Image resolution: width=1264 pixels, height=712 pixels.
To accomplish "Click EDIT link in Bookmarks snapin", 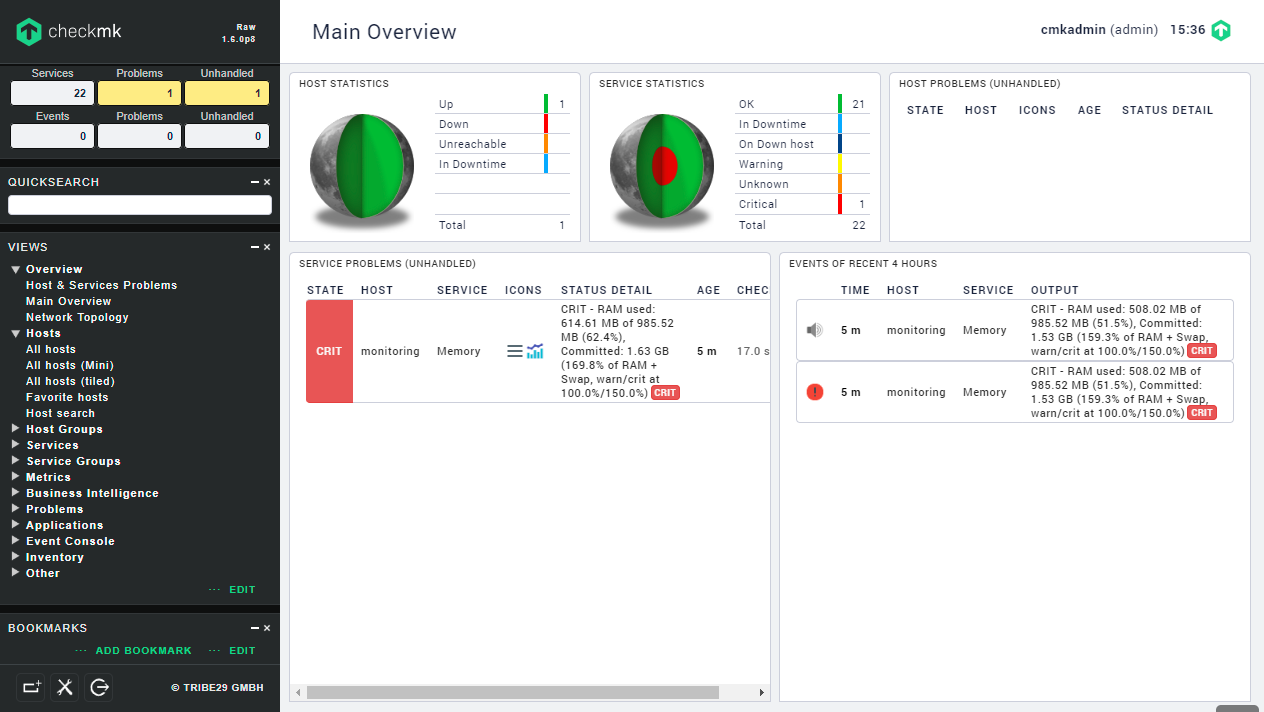I will click(242, 651).
